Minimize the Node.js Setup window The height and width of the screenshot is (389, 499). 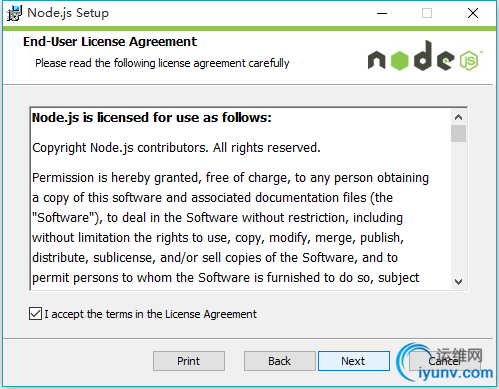[382, 13]
